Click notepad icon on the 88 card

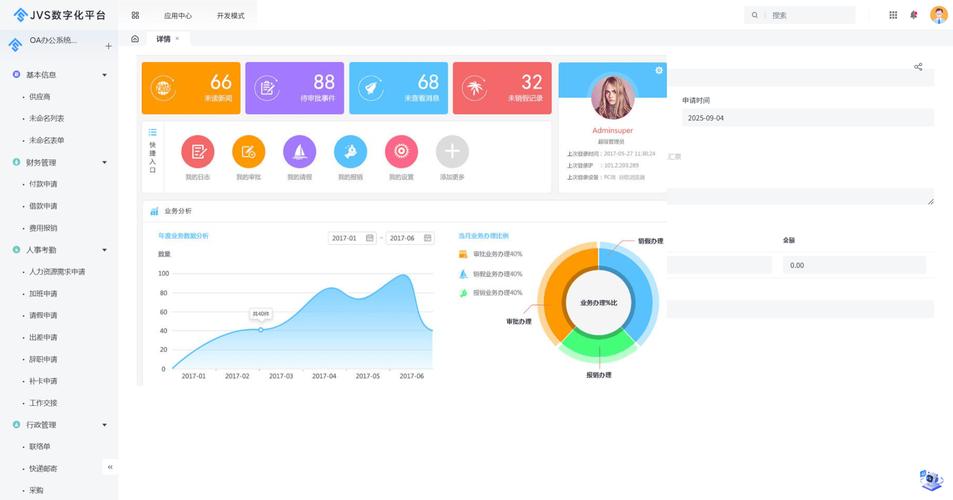pyautogui.click(x=267, y=89)
